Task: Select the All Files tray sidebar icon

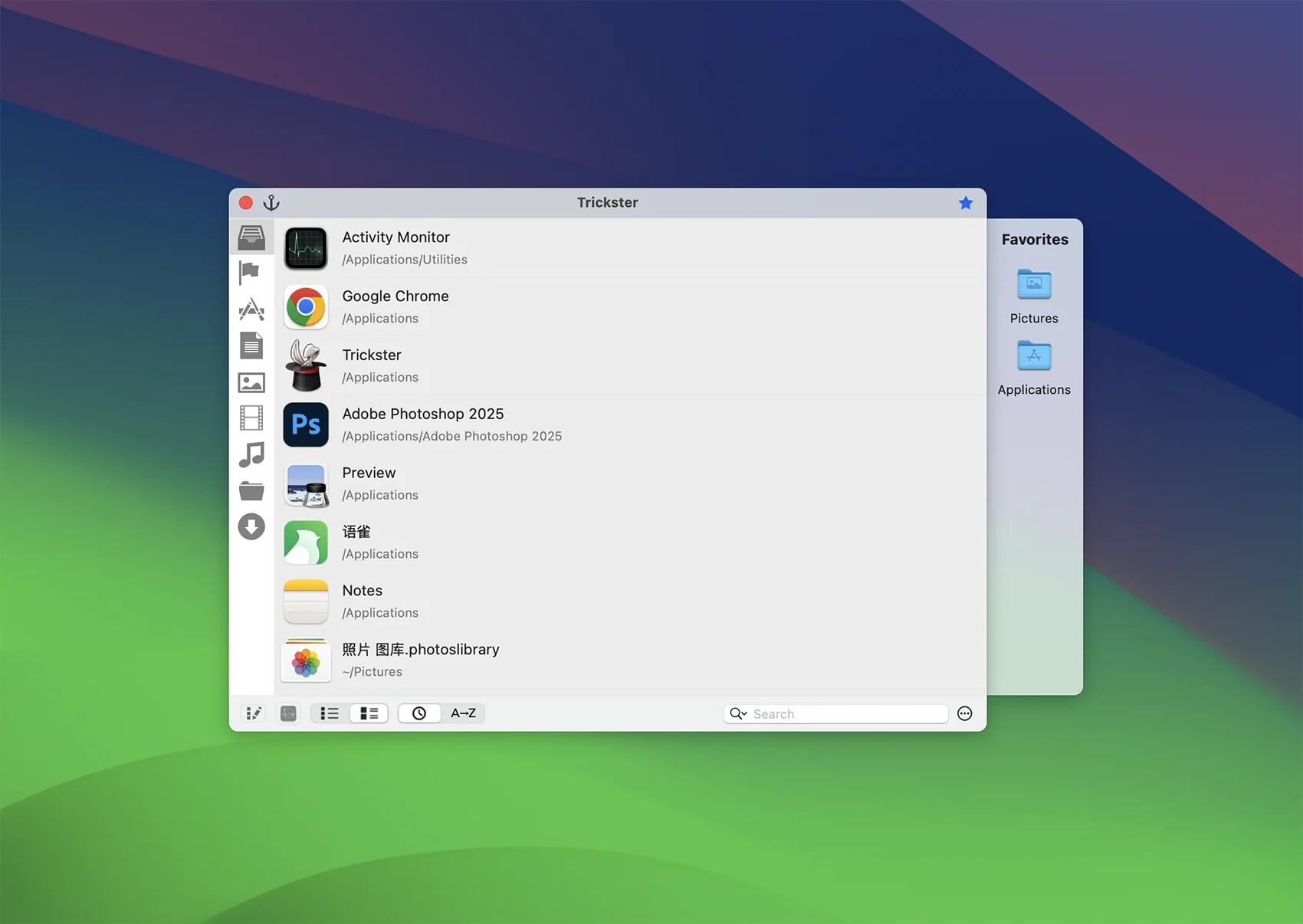Action: point(251,237)
